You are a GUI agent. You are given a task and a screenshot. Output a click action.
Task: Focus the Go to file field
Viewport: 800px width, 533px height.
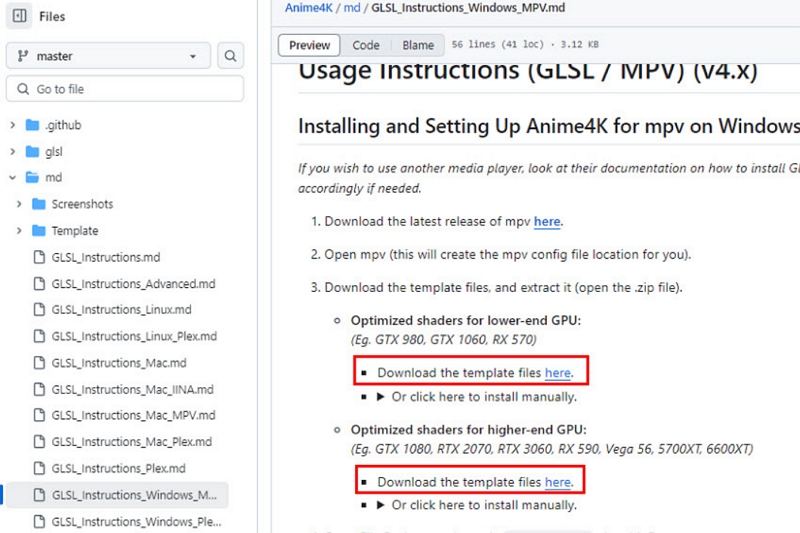pos(125,89)
